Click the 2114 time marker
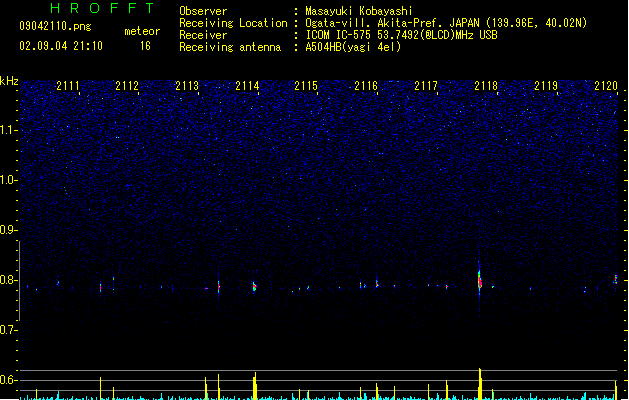 point(247,86)
